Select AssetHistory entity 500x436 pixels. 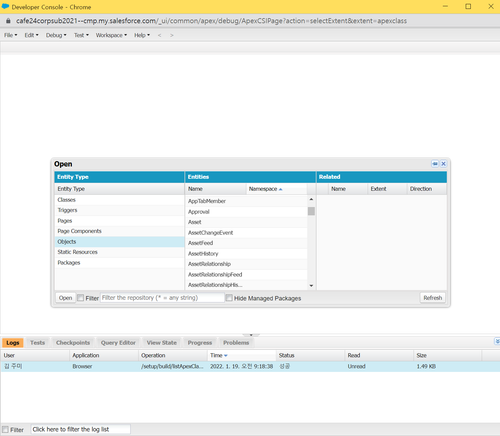pyautogui.click(x=246, y=254)
